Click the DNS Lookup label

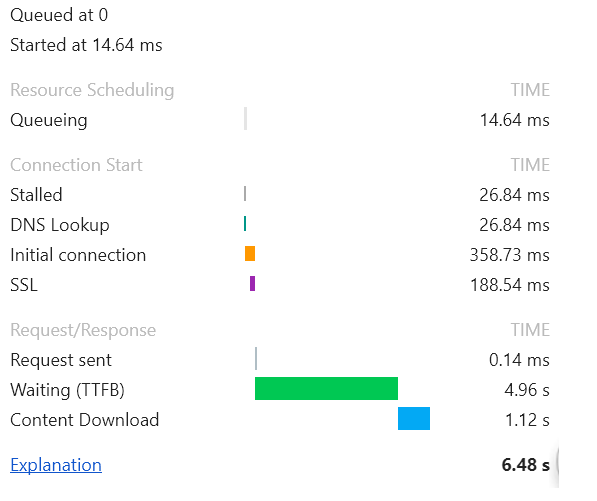pyautogui.click(x=60, y=225)
